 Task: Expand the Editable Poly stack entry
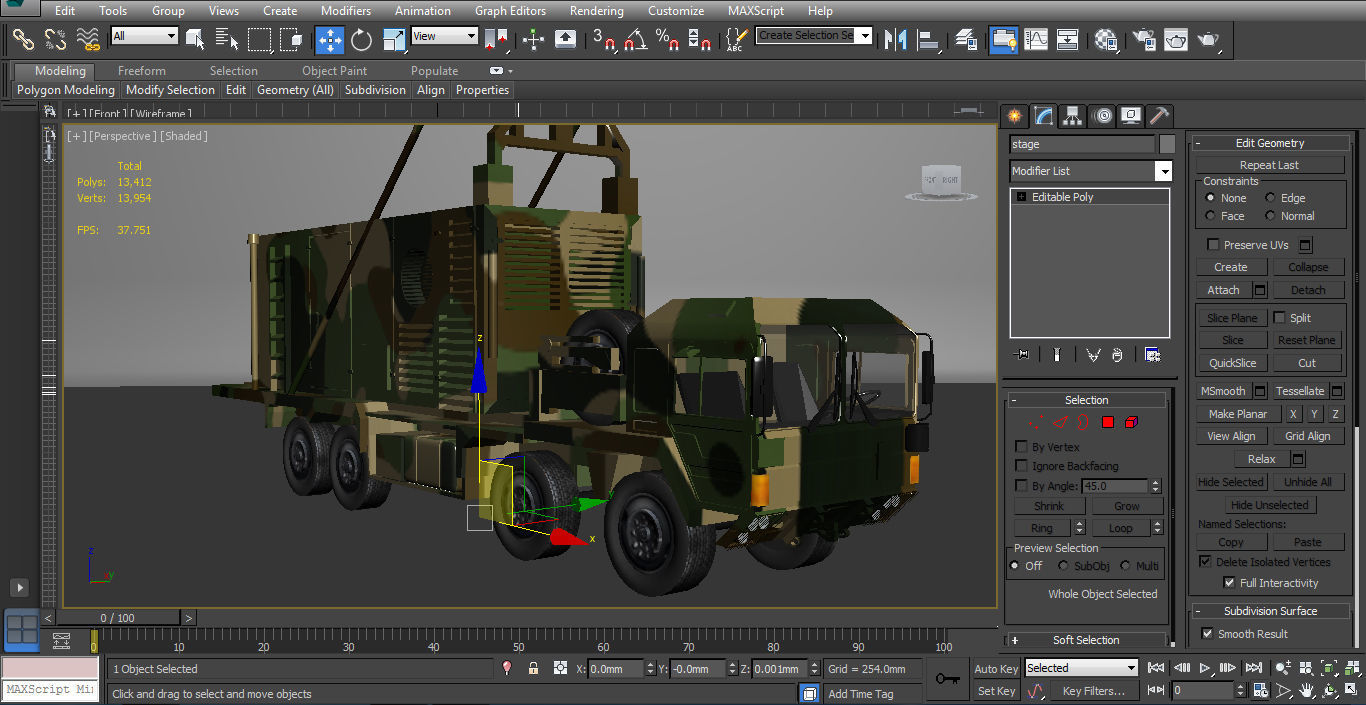(1021, 197)
